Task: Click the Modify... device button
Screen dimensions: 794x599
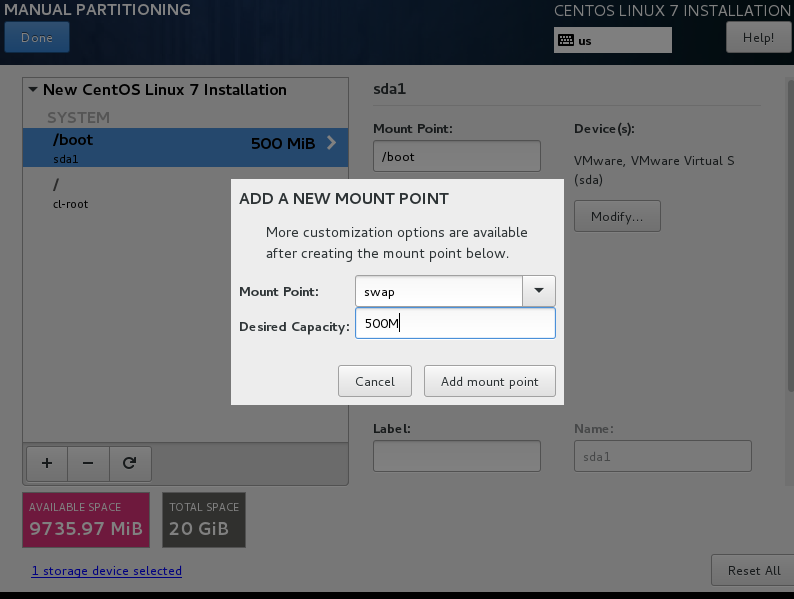Action: click(617, 216)
